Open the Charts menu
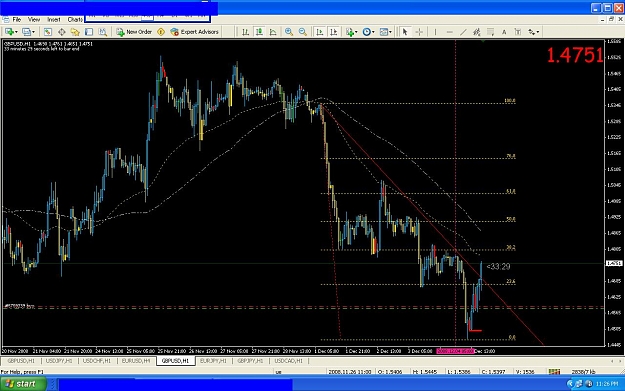This screenshot has height=391, width=625. [x=75, y=20]
